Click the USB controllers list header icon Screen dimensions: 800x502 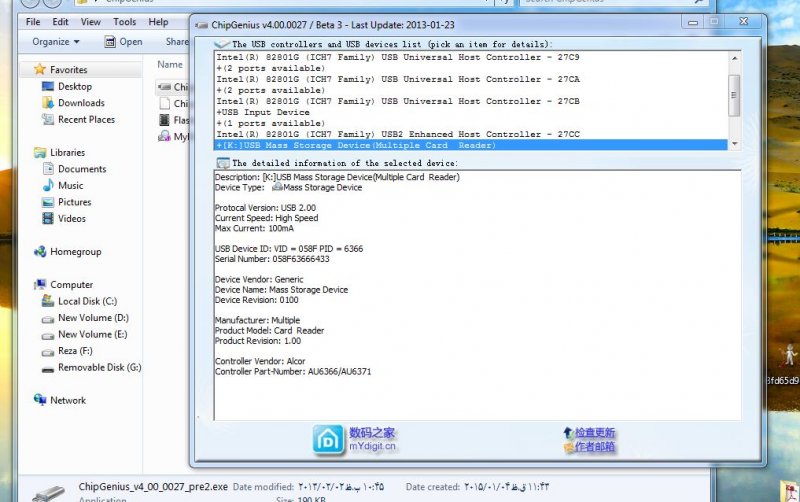click(222, 44)
